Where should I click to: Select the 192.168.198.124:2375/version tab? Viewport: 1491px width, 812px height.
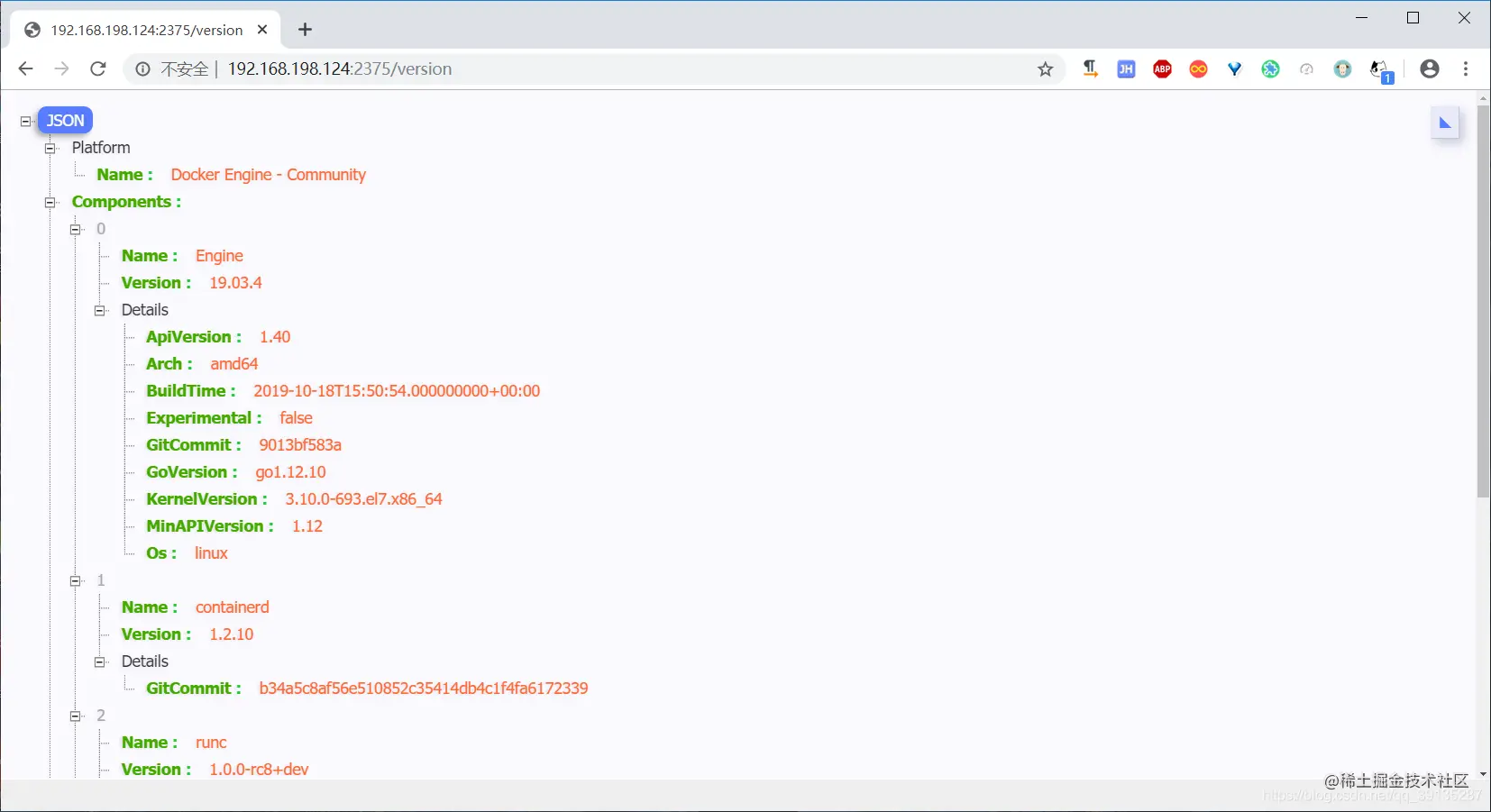point(145,30)
